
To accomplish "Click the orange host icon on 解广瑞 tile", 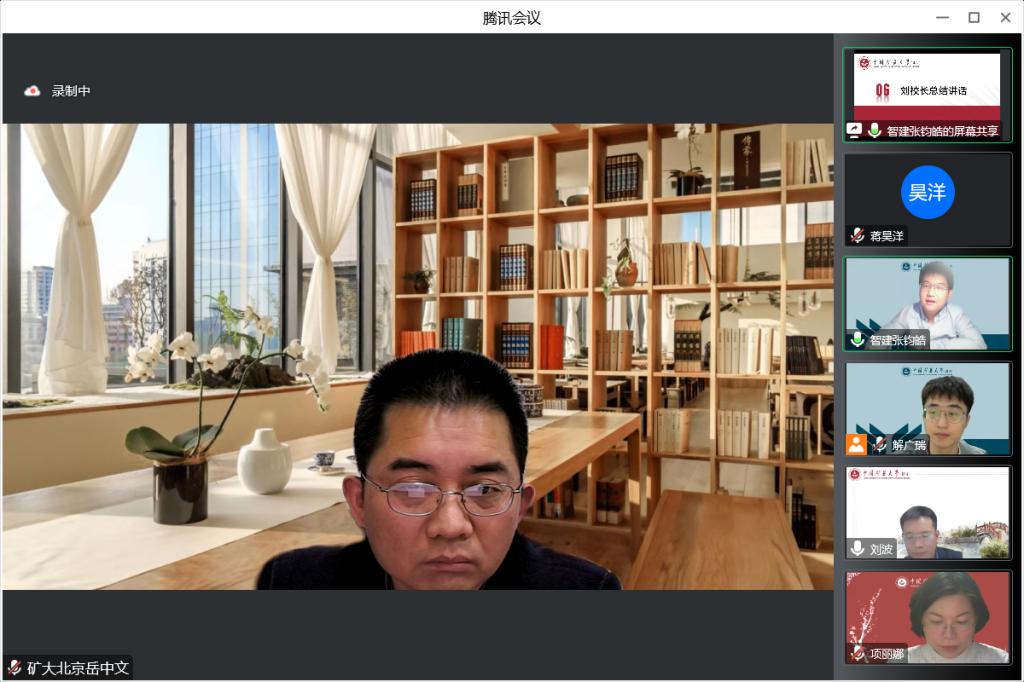I will click(x=856, y=444).
